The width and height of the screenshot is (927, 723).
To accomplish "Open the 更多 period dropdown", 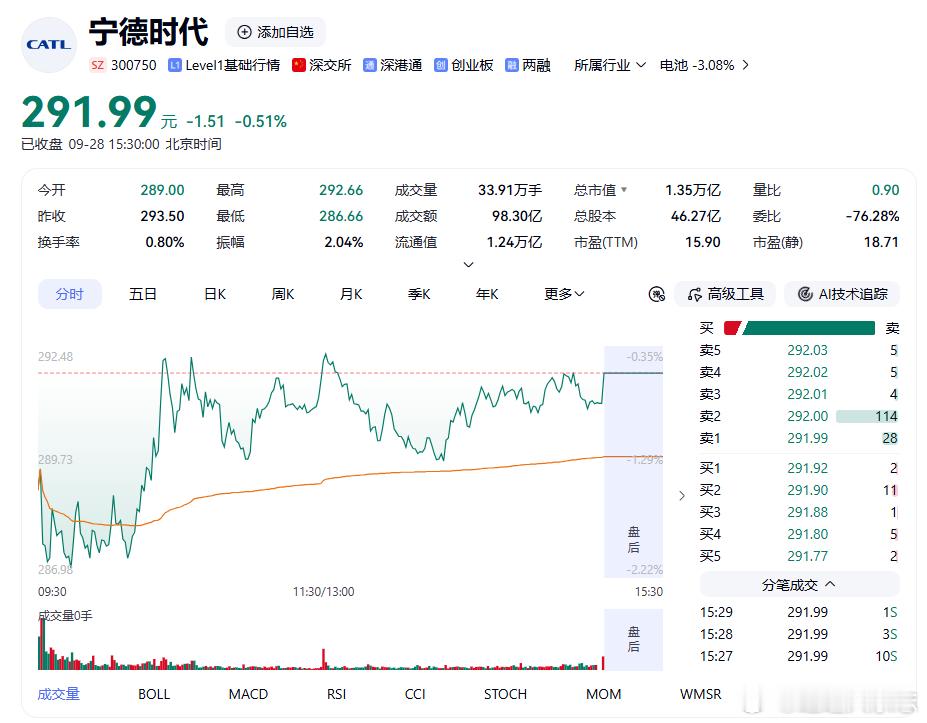I will tap(564, 294).
